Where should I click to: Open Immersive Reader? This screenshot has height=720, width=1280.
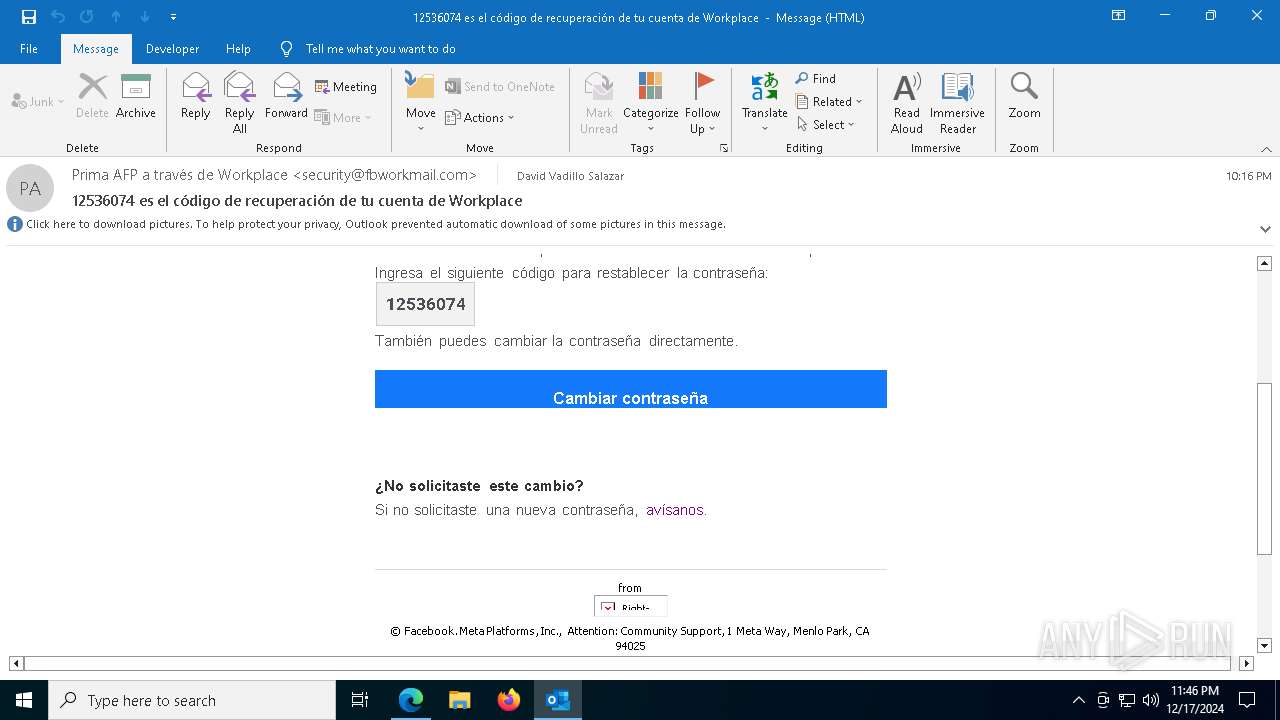pyautogui.click(x=957, y=102)
